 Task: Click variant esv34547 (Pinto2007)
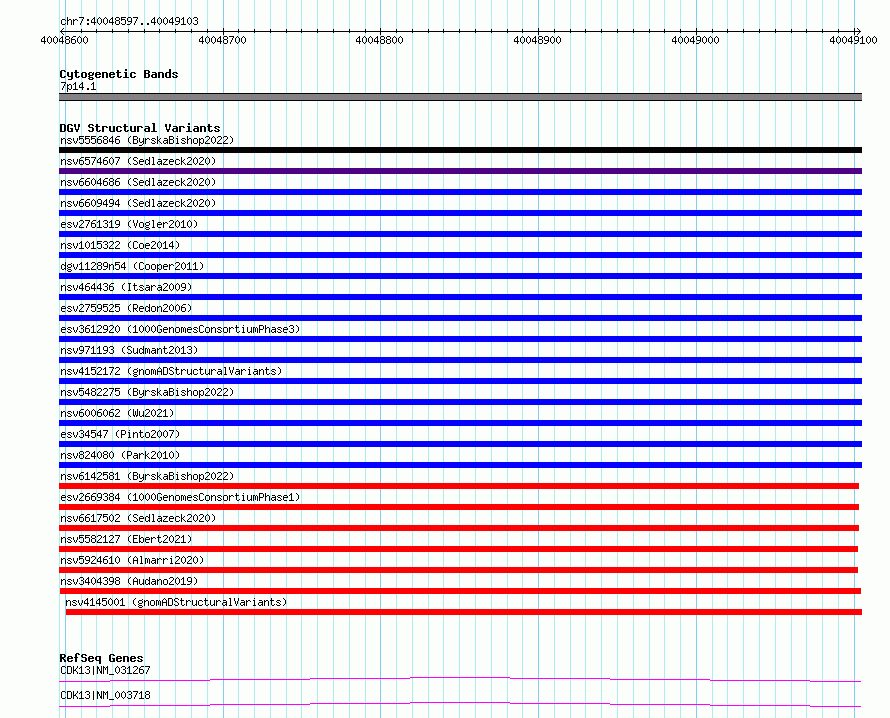(120, 434)
